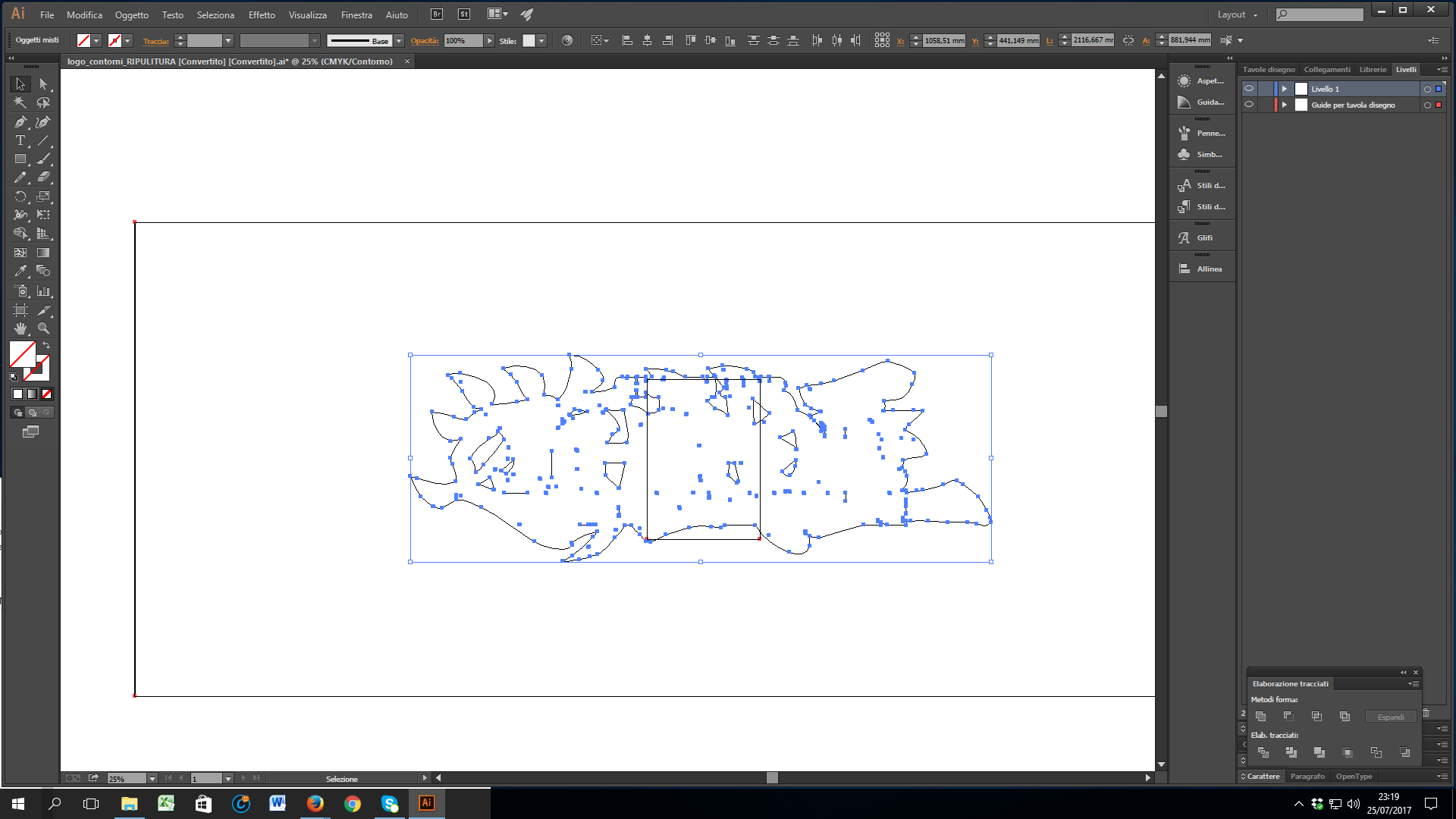This screenshot has height=819, width=1456.
Task: Select the Hand tool
Action: tap(20, 328)
